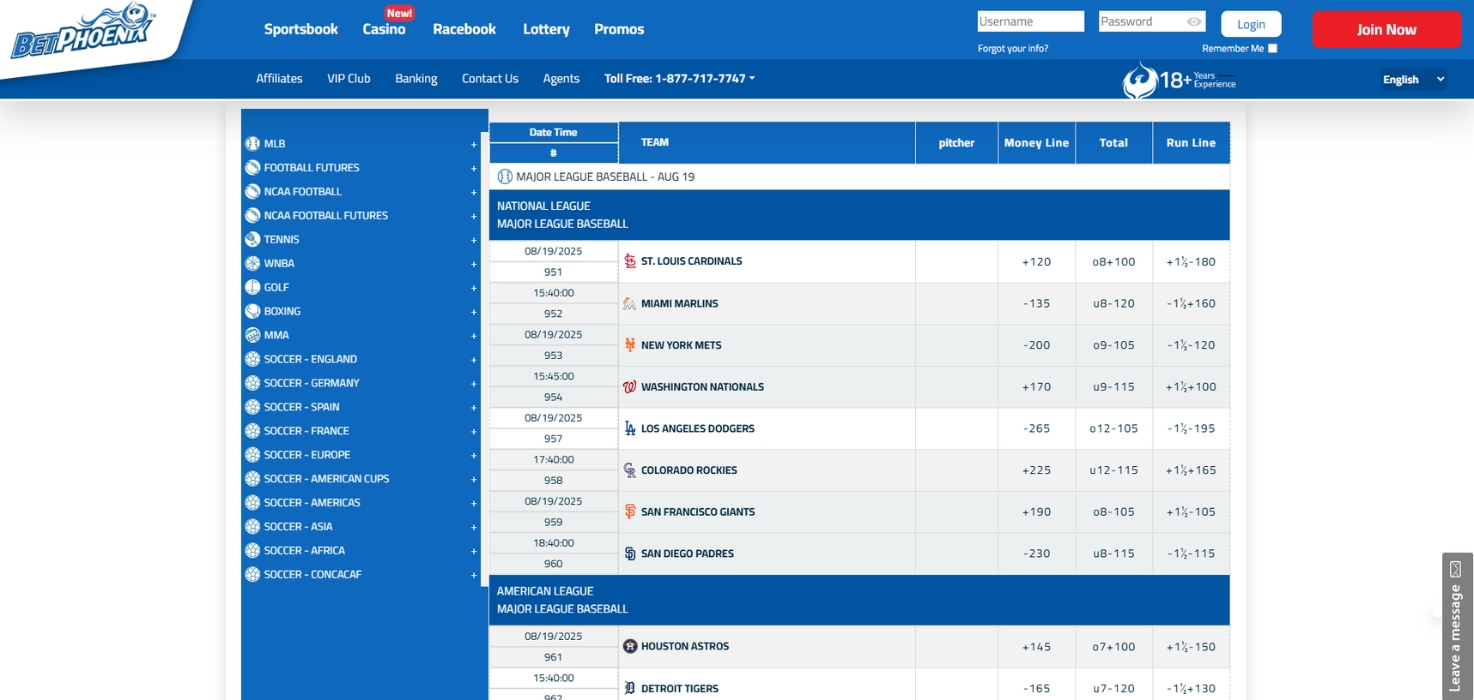Open the Racebook menu item
Viewport: 1474px width, 700px height.
tap(464, 29)
